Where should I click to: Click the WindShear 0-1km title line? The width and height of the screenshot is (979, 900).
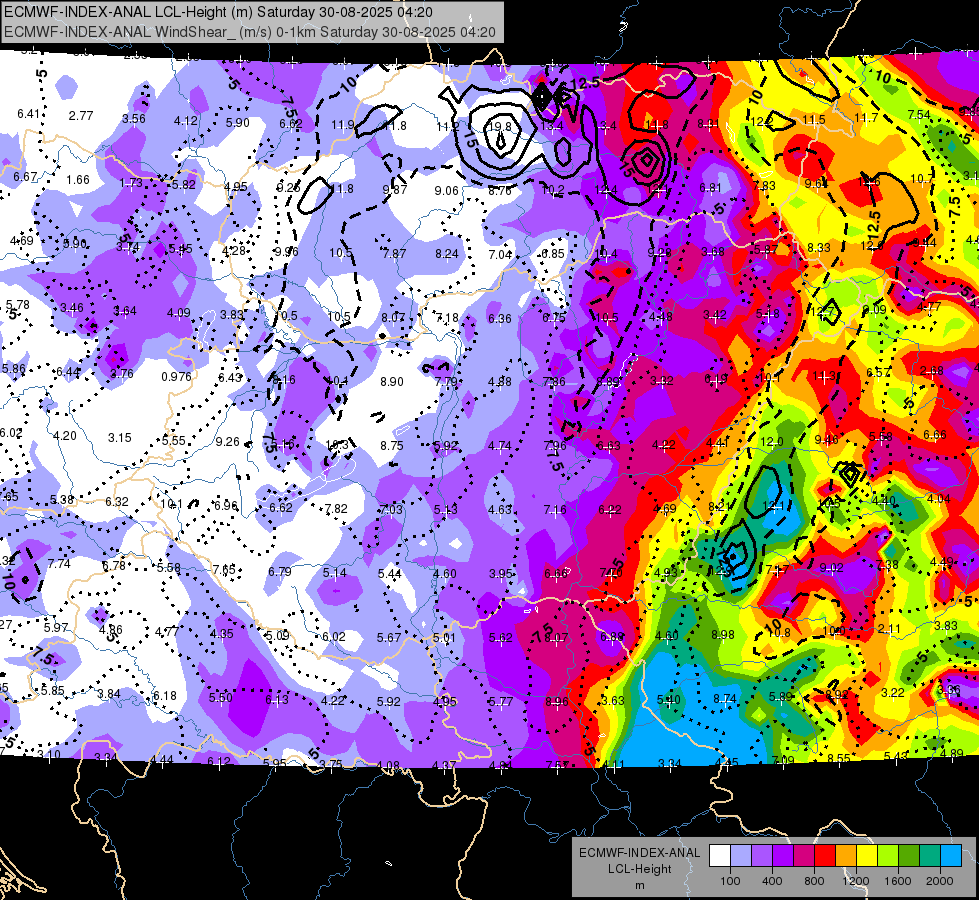coord(250,32)
